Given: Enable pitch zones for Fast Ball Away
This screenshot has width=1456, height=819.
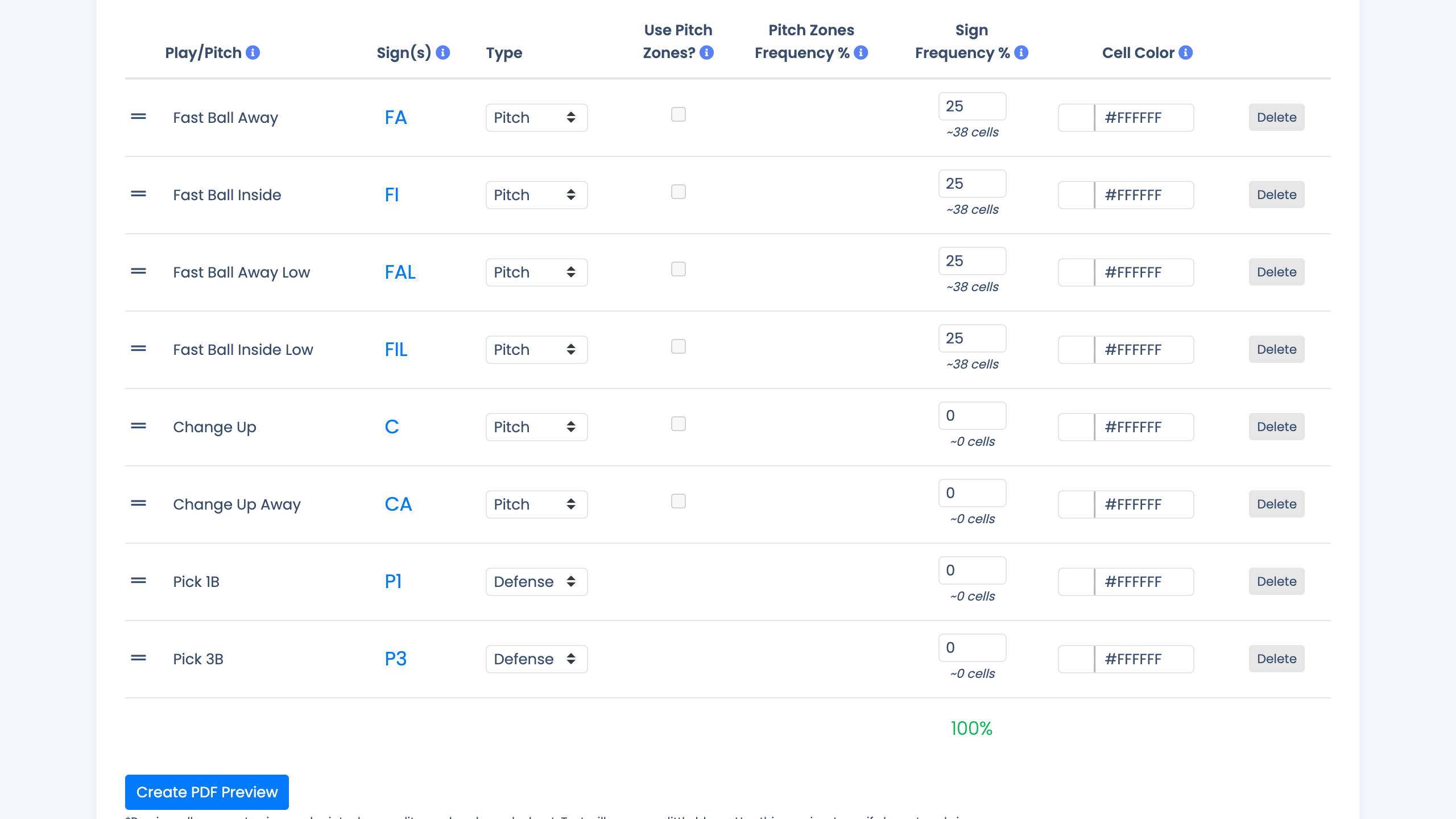Looking at the screenshot, I should tap(678, 114).
